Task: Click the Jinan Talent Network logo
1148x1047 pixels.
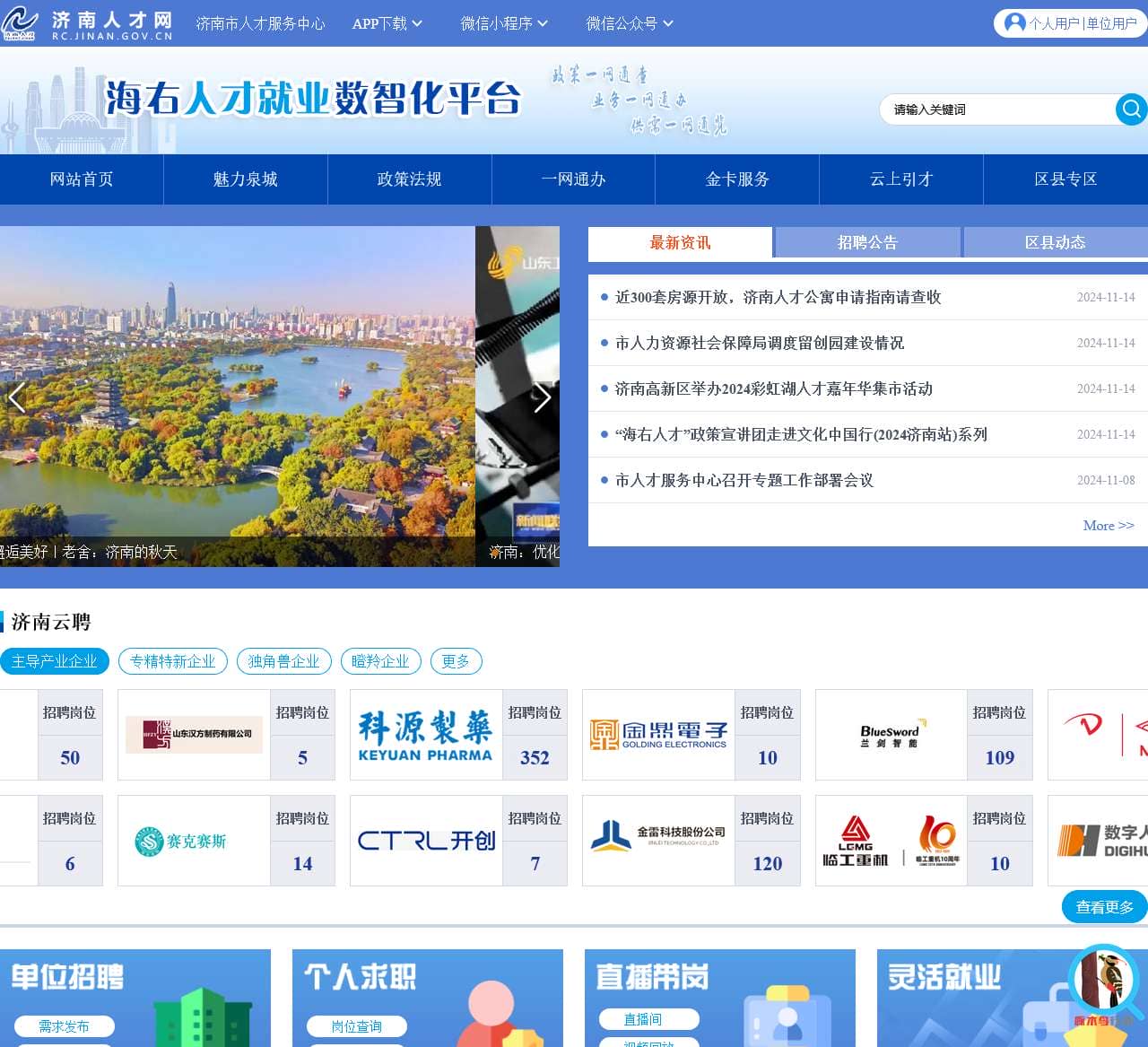Action: pos(87,24)
